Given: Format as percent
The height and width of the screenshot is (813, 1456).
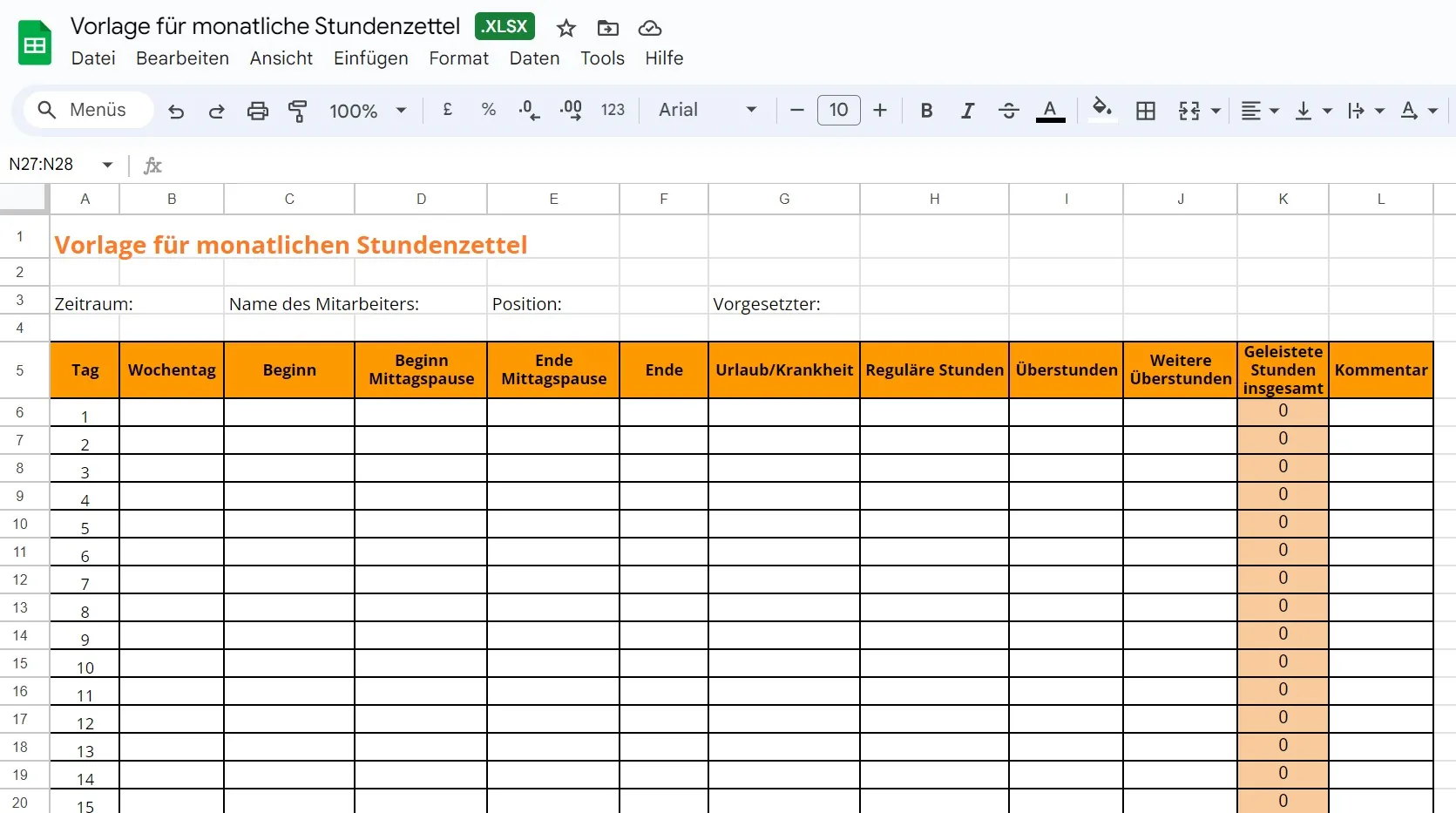Looking at the screenshot, I should click(x=489, y=110).
